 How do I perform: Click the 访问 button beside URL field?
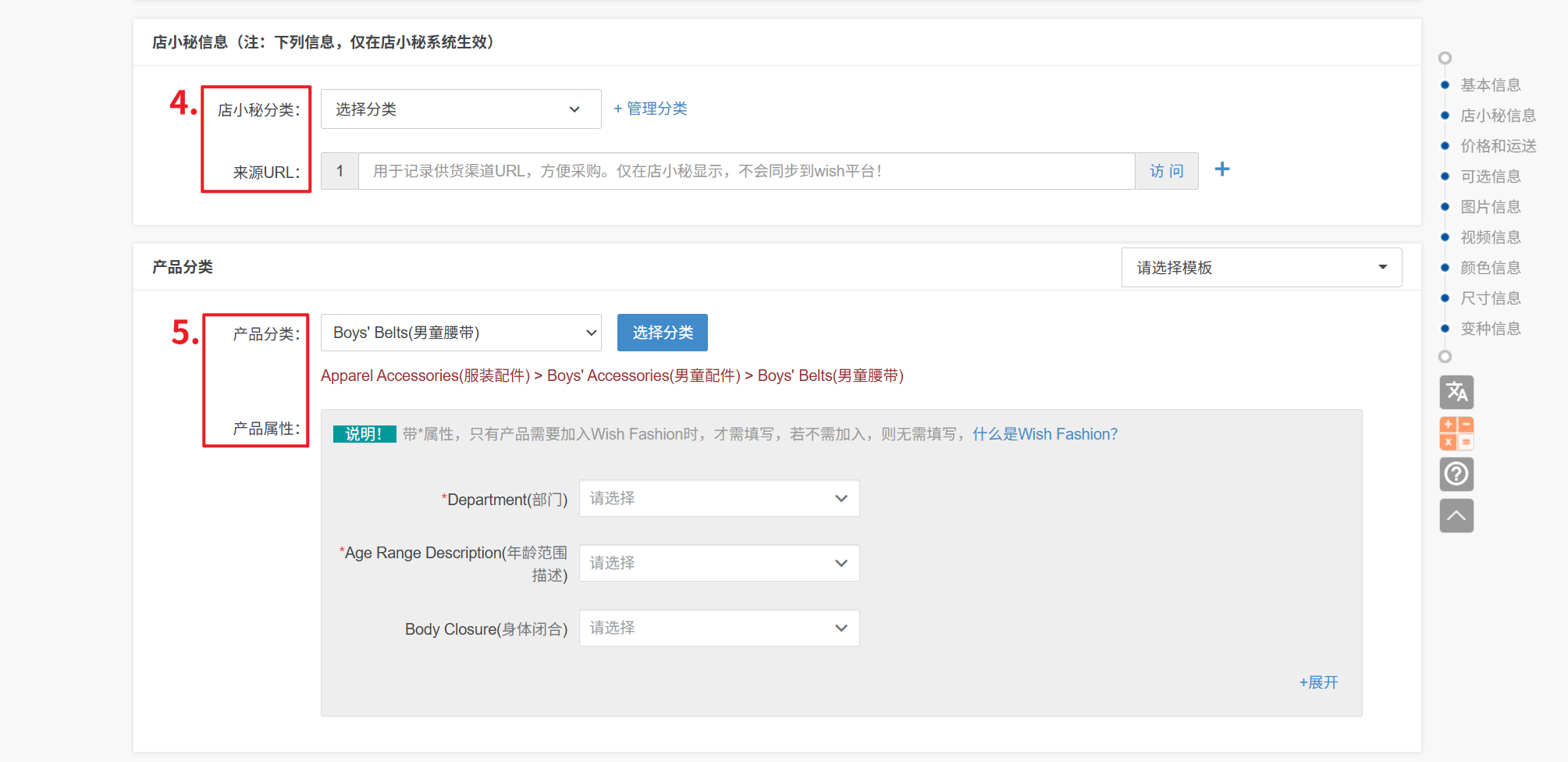pos(1166,171)
